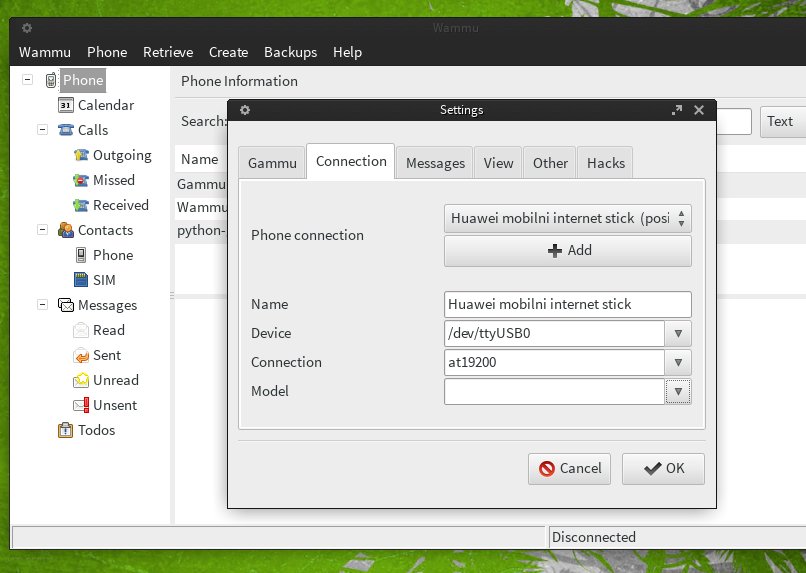This screenshot has width=806, height=573.
Task: Open the Todos clipboard icon
Action: 66,430
